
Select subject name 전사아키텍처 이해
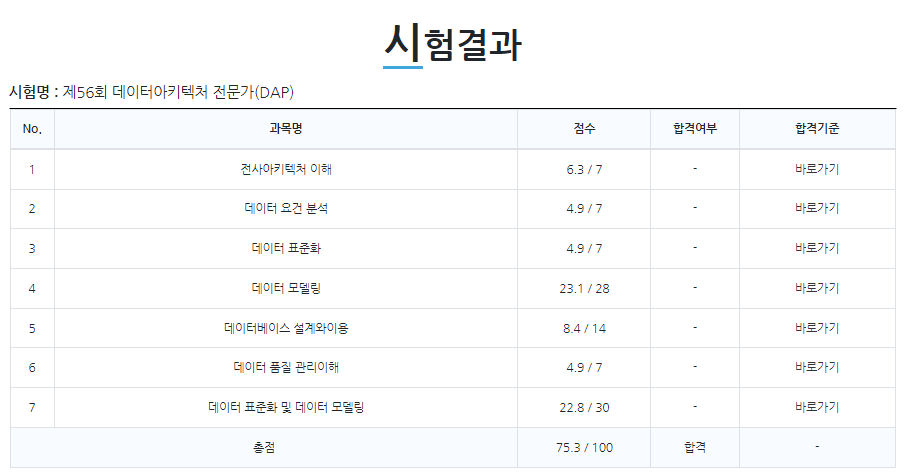(x=286, y=169)
